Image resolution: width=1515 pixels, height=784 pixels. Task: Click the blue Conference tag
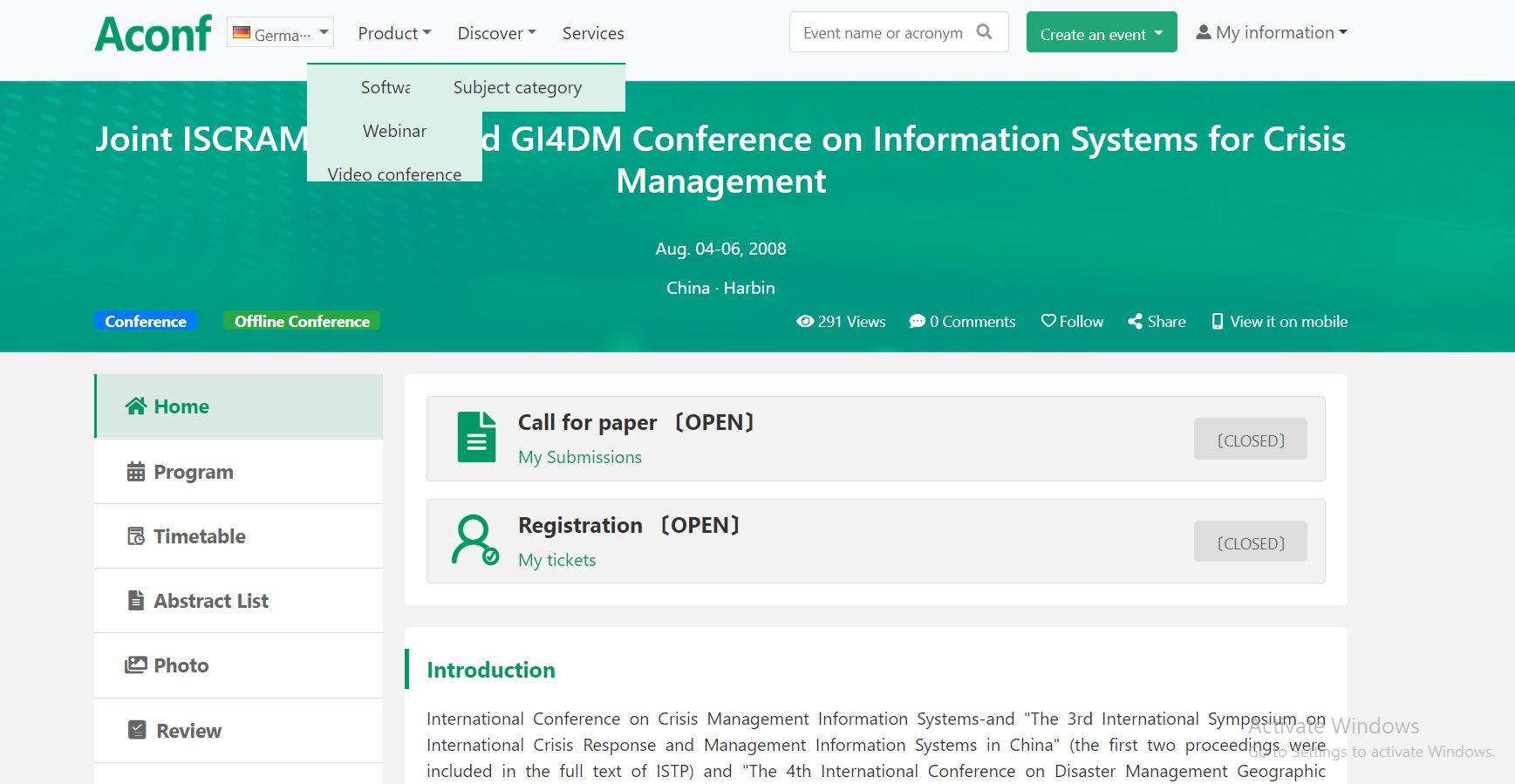146,321
